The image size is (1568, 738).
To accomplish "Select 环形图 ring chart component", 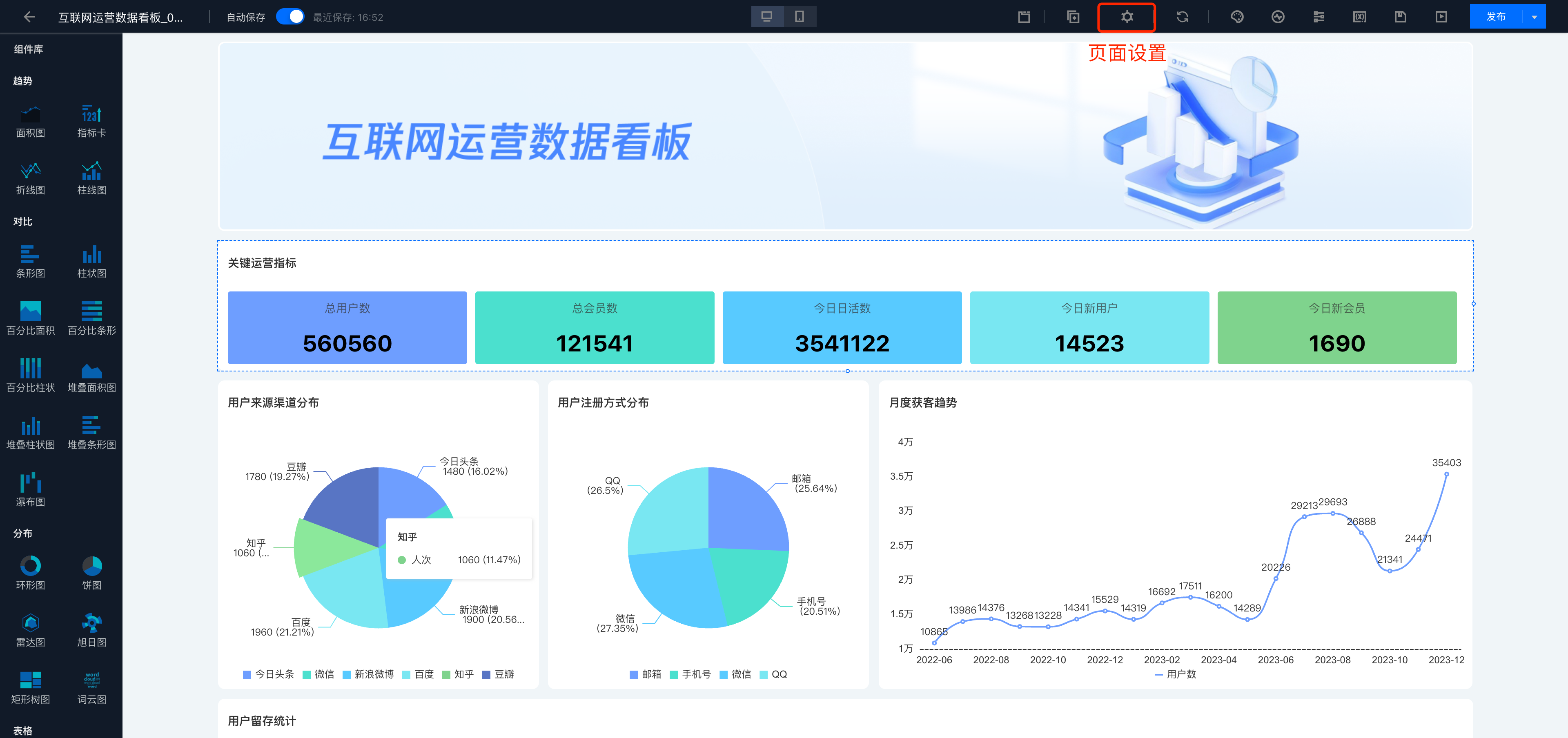I will (31, 573).
